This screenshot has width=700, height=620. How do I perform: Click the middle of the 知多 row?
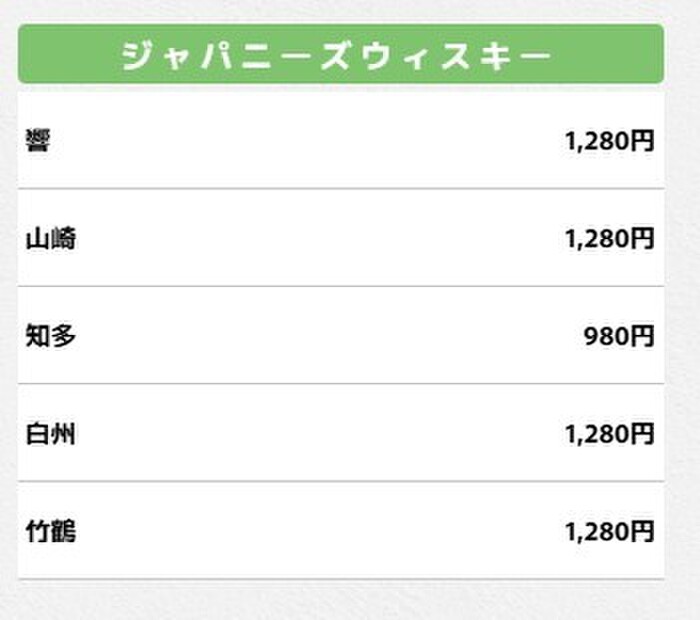tap(341, 335)
